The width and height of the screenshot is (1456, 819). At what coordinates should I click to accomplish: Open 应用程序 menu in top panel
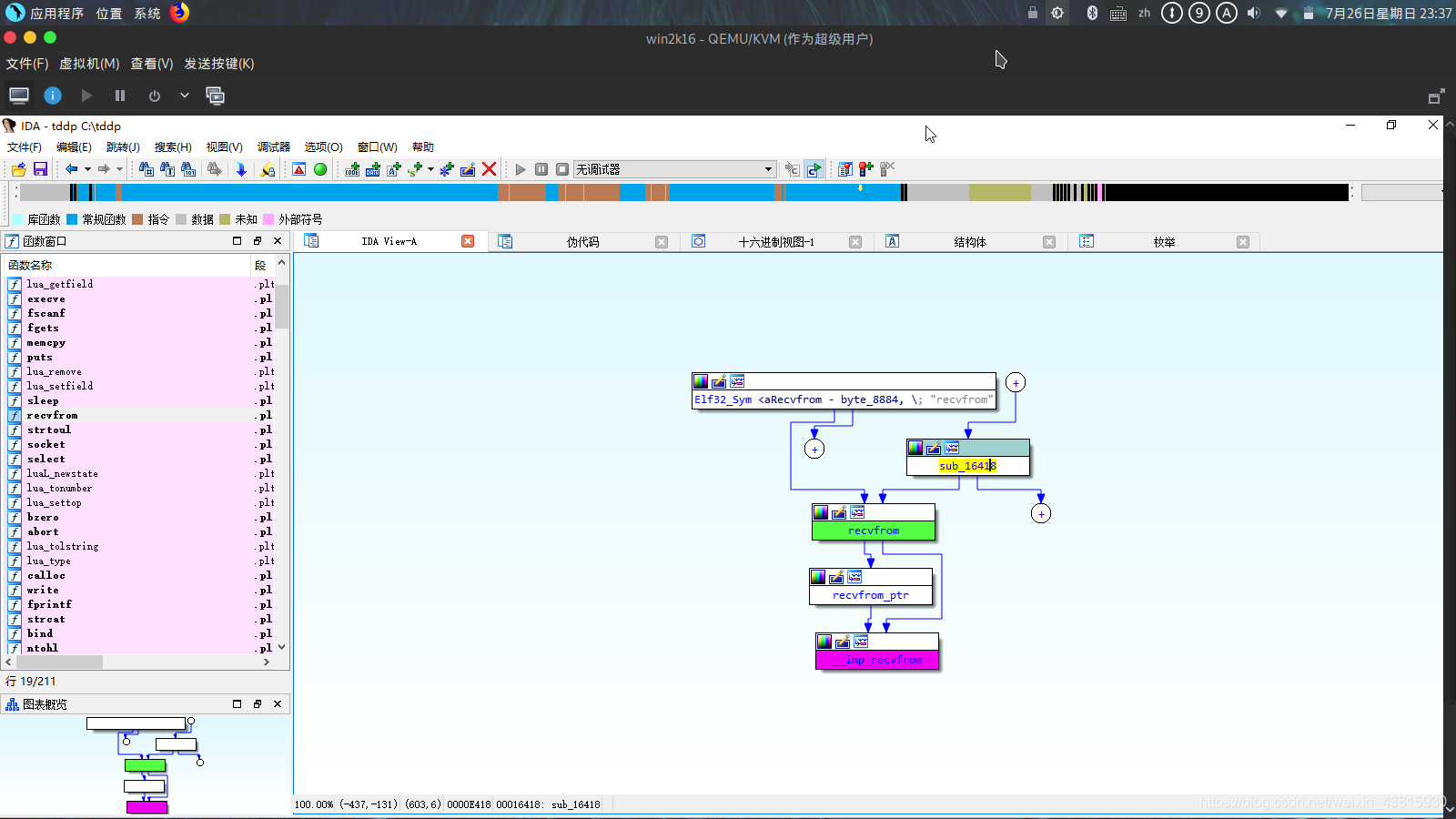point(56,14)
